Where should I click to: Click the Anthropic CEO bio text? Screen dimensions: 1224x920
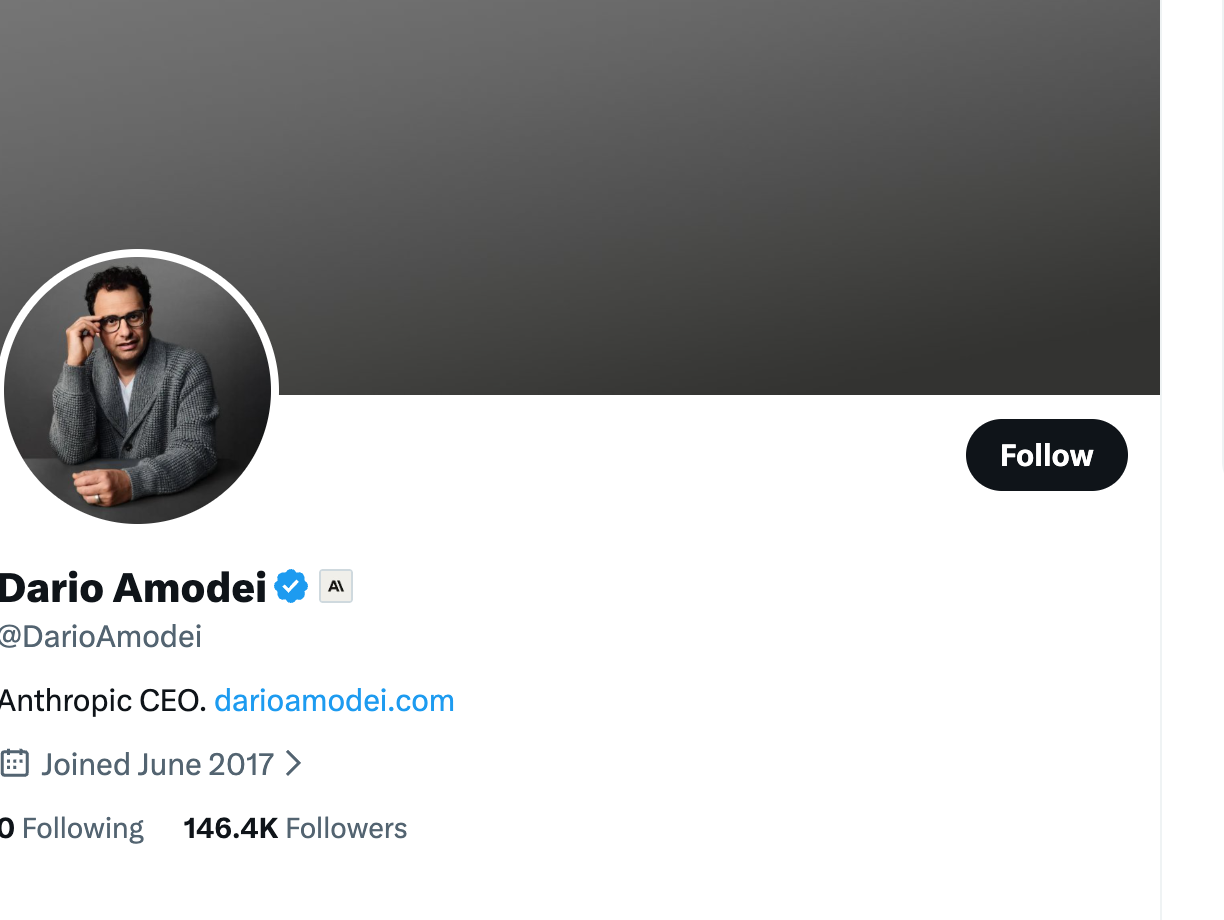pos(102,700)
